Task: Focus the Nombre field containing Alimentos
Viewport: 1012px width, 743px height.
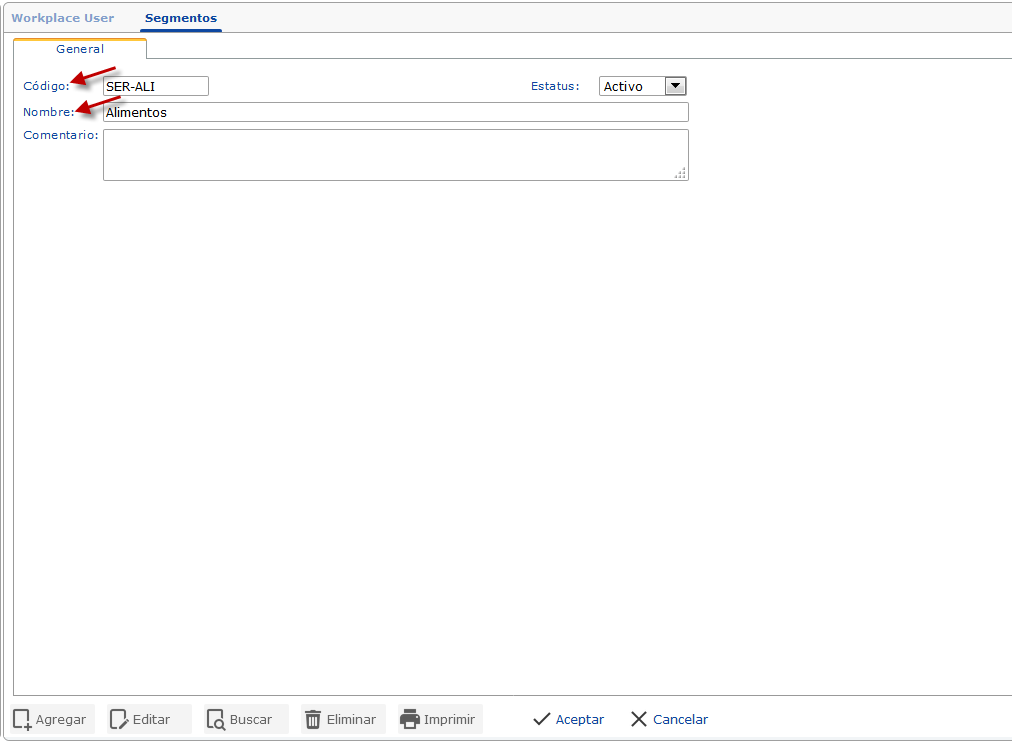Action: [x=396, y=112]
